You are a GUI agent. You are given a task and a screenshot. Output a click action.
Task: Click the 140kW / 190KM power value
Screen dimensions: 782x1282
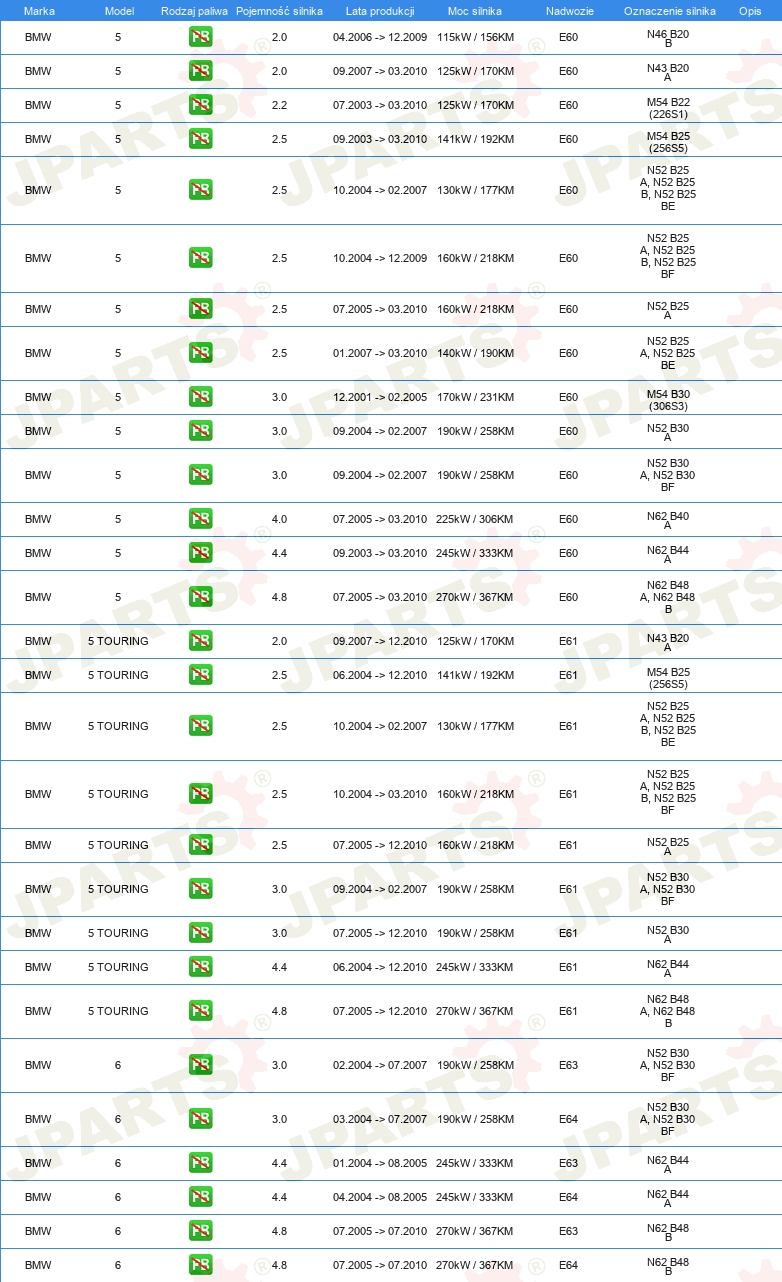point(475,353)
